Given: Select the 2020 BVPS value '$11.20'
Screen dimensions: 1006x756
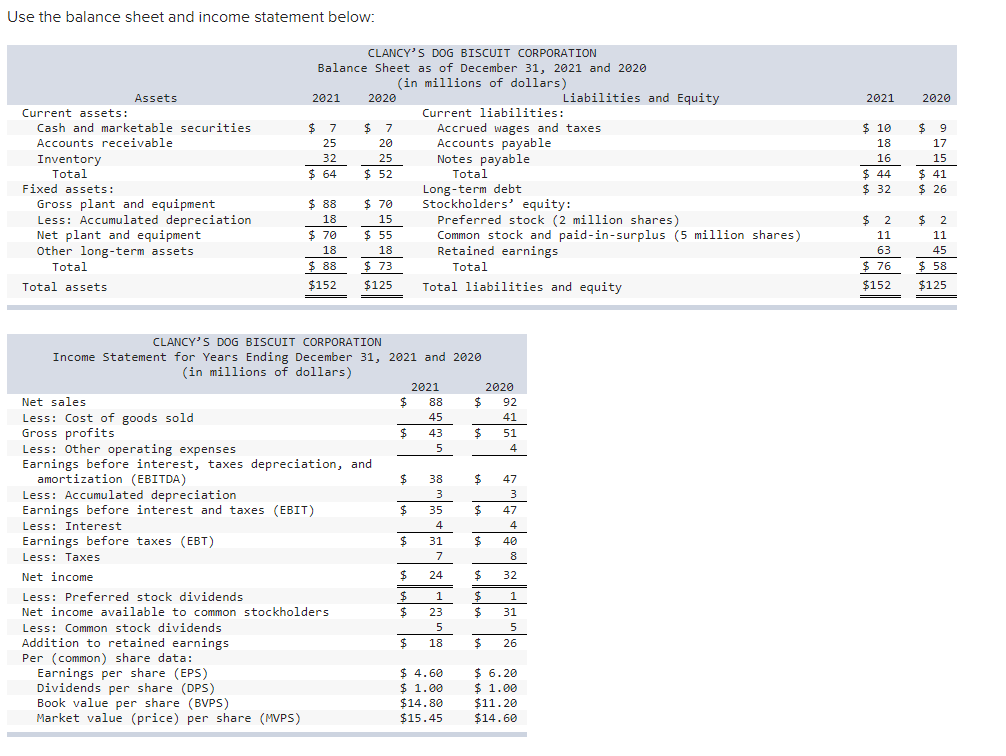Looking at the screenshot, I should (x=495, y=703).
